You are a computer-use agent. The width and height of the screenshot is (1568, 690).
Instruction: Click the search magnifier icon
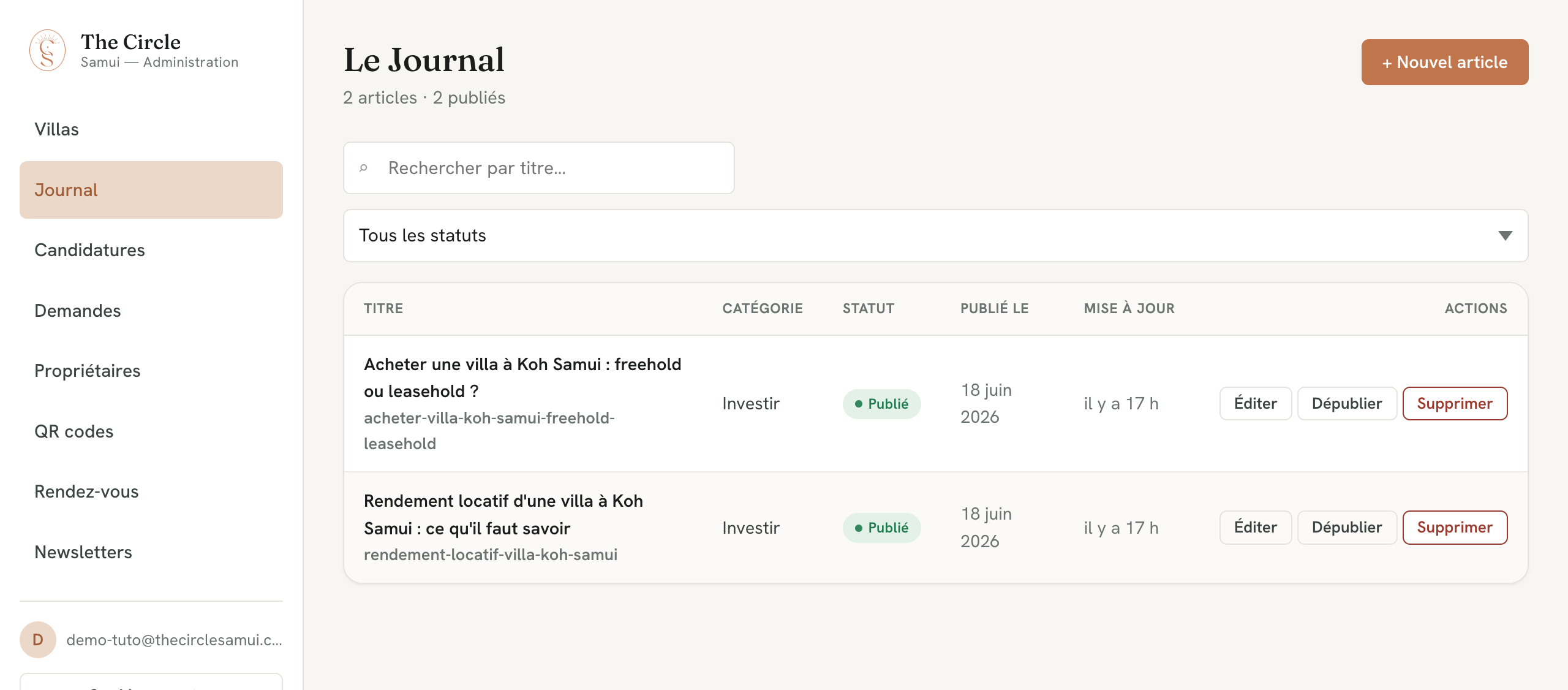pos(363,168)
